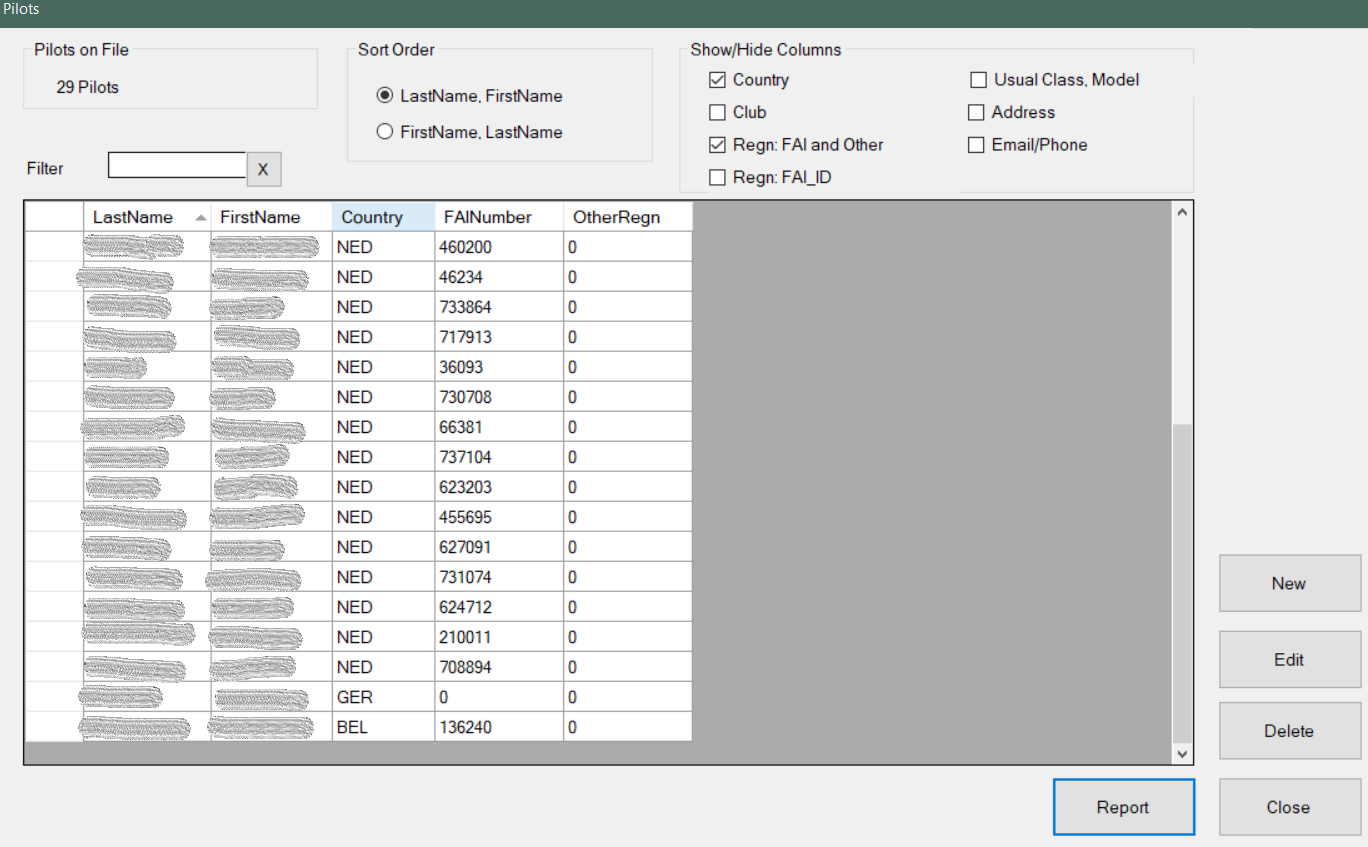The width and height of the screenshot is (1368, 847).
Task: Sort by the OtherRegn column header
Action: [627, 217]
